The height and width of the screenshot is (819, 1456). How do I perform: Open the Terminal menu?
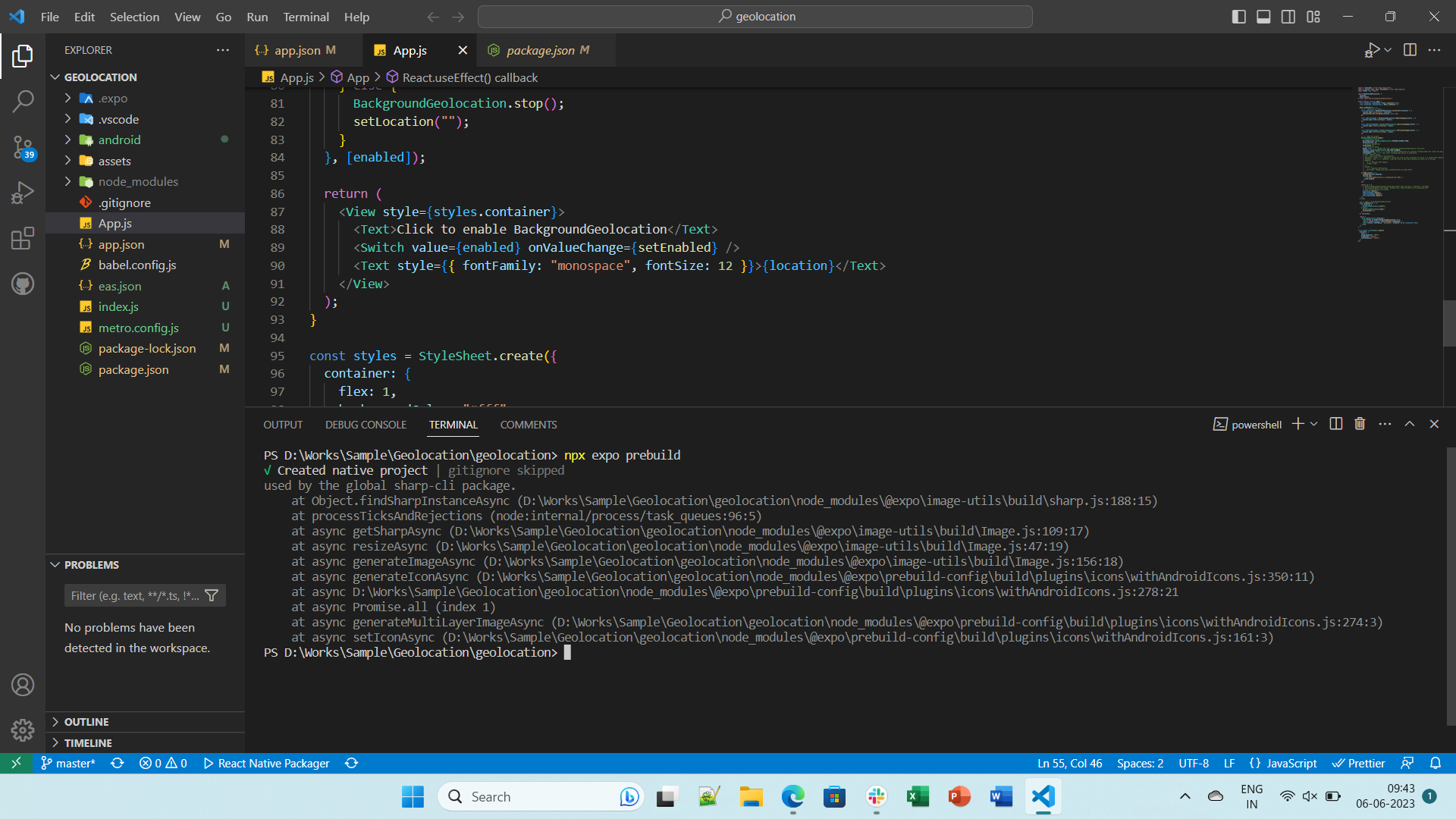(306, 17)
